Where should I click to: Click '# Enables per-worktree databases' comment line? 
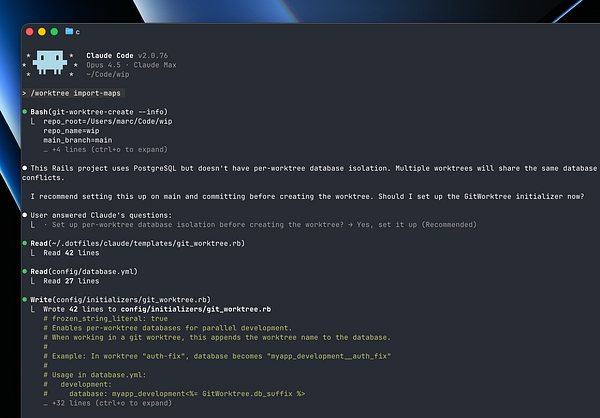click(168, 328)
